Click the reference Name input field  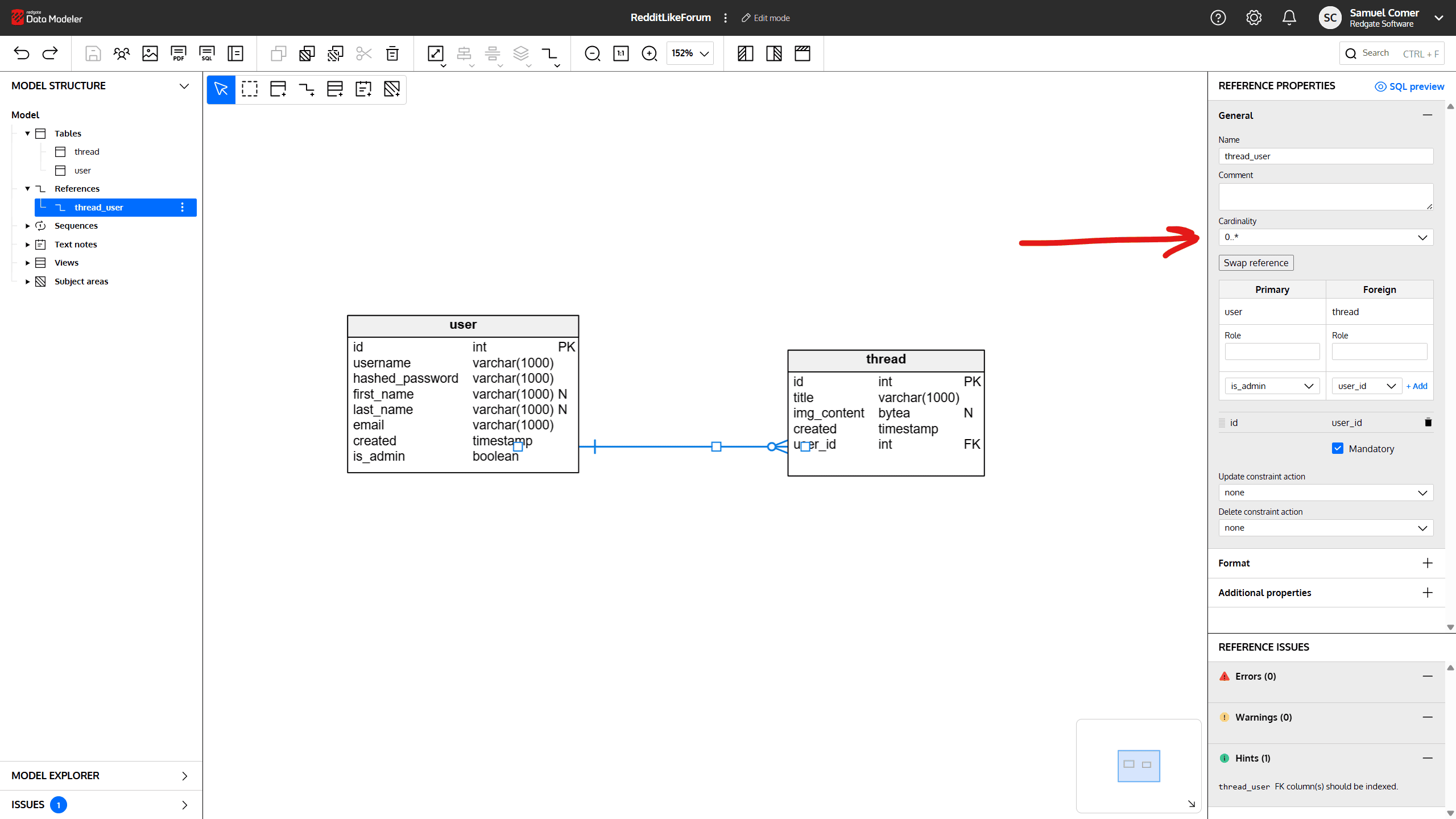[1325, 156]
